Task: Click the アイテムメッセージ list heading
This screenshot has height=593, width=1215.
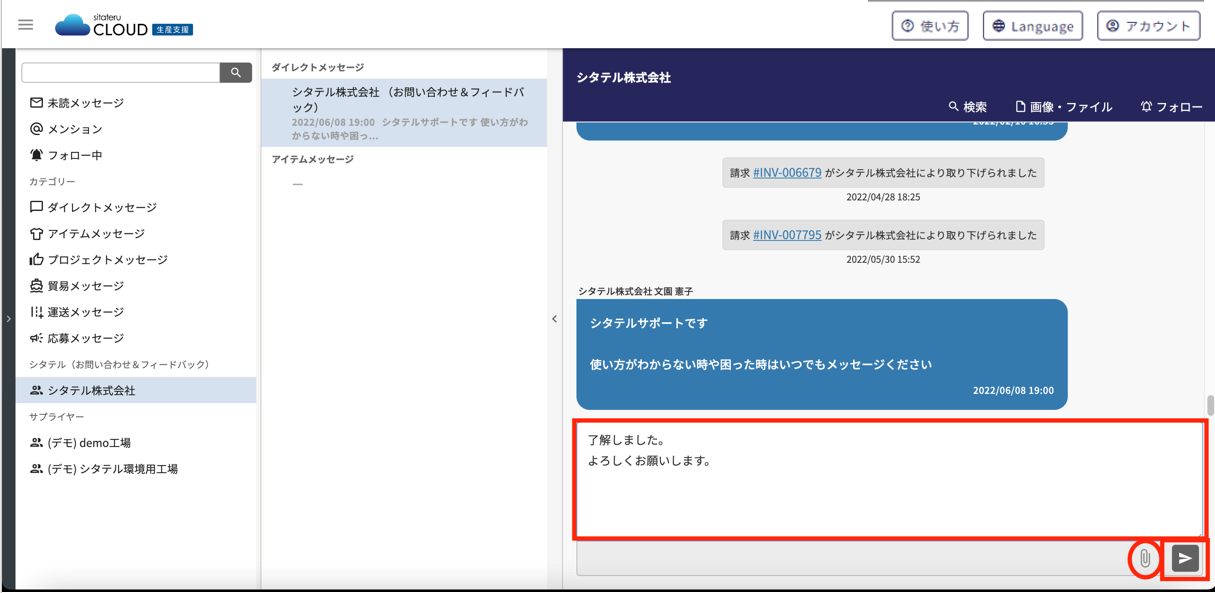Action: tap(313, 159)
